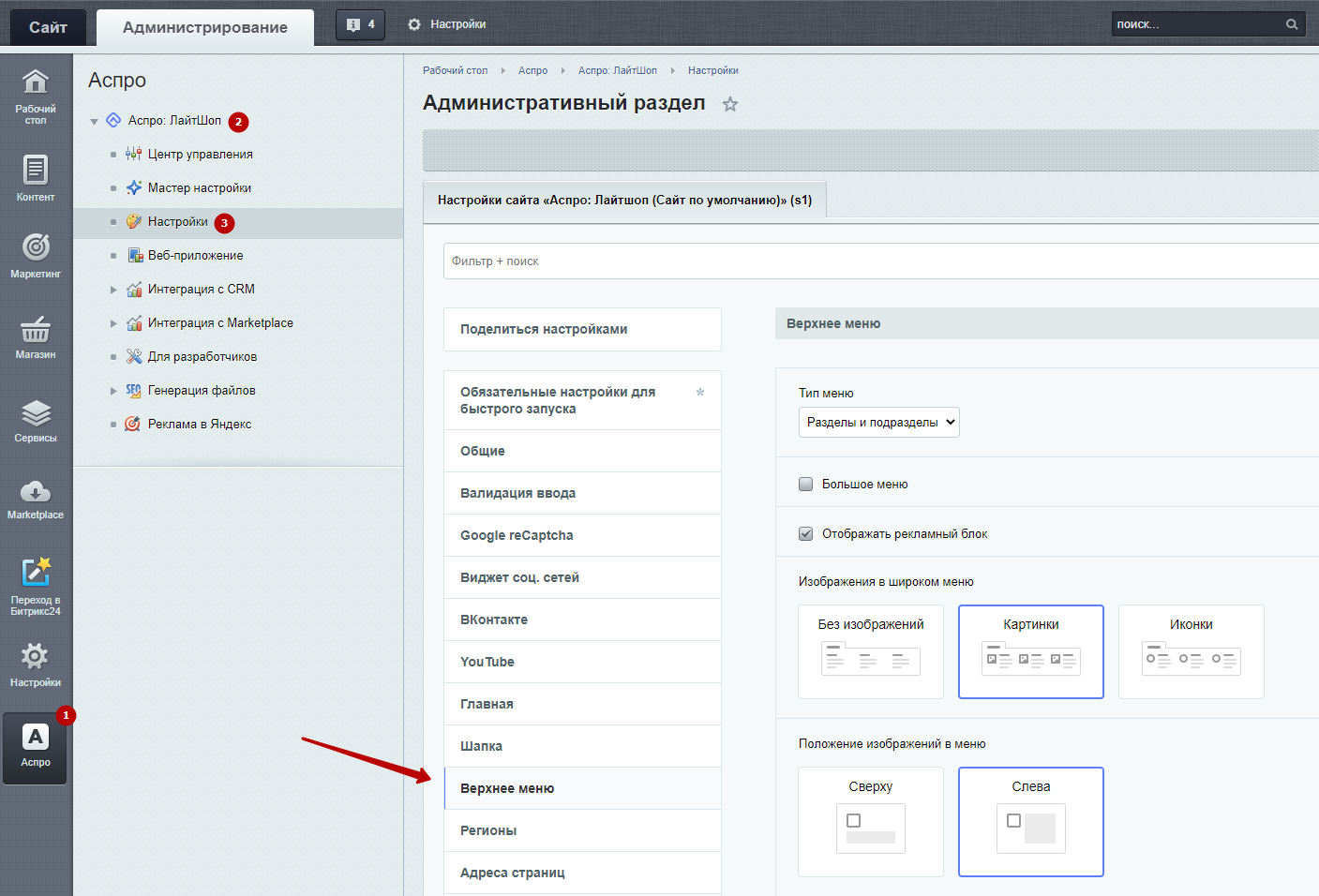Select Сверху image position option
Screen dimensions: 1319x896
(x=871, y=822)
